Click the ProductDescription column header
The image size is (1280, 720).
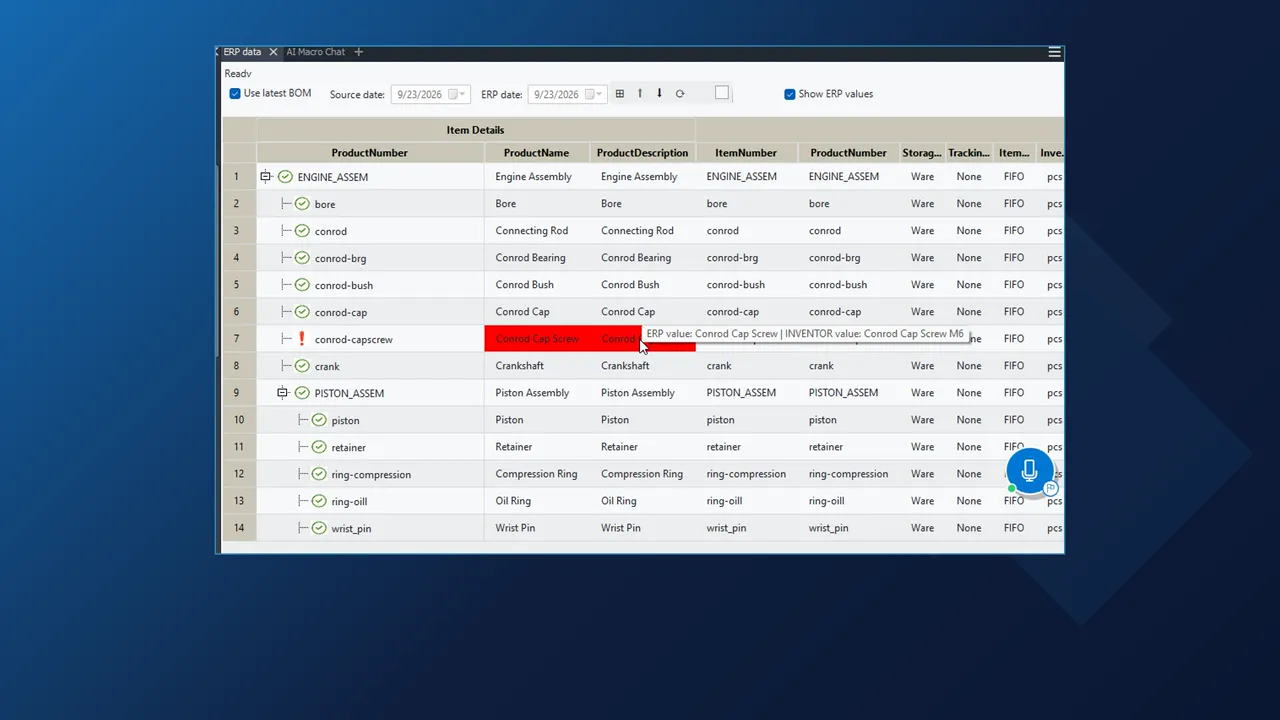click(642, 153)
